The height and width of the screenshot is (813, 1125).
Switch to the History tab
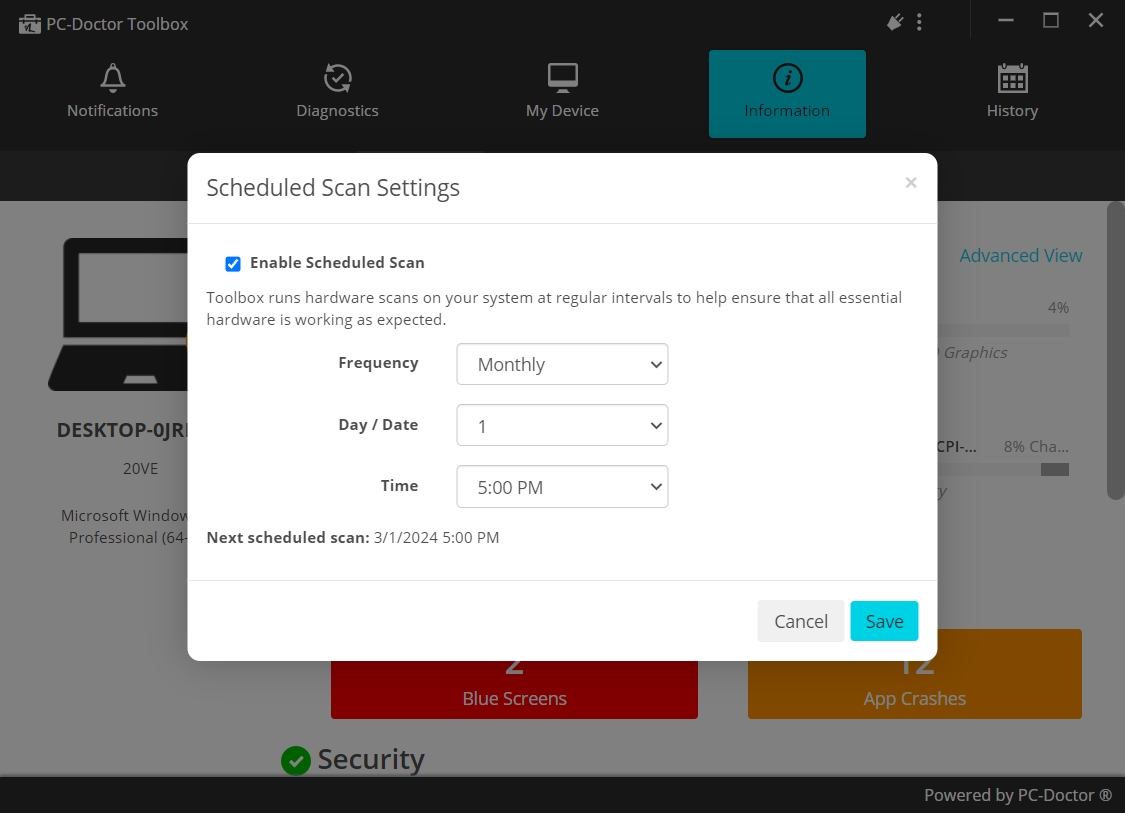tap(1012, 94)
